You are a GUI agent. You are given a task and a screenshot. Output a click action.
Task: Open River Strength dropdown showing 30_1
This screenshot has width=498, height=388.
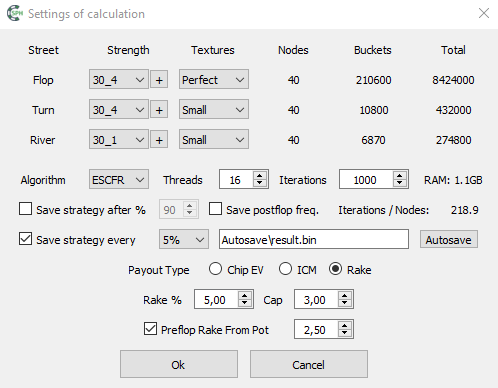[119, 139]
